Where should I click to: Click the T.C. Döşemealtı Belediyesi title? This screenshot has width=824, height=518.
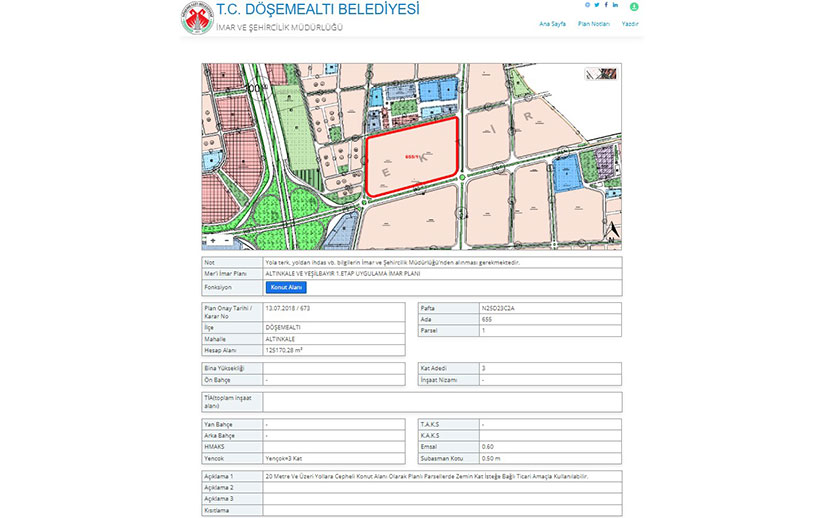point(318,10)
